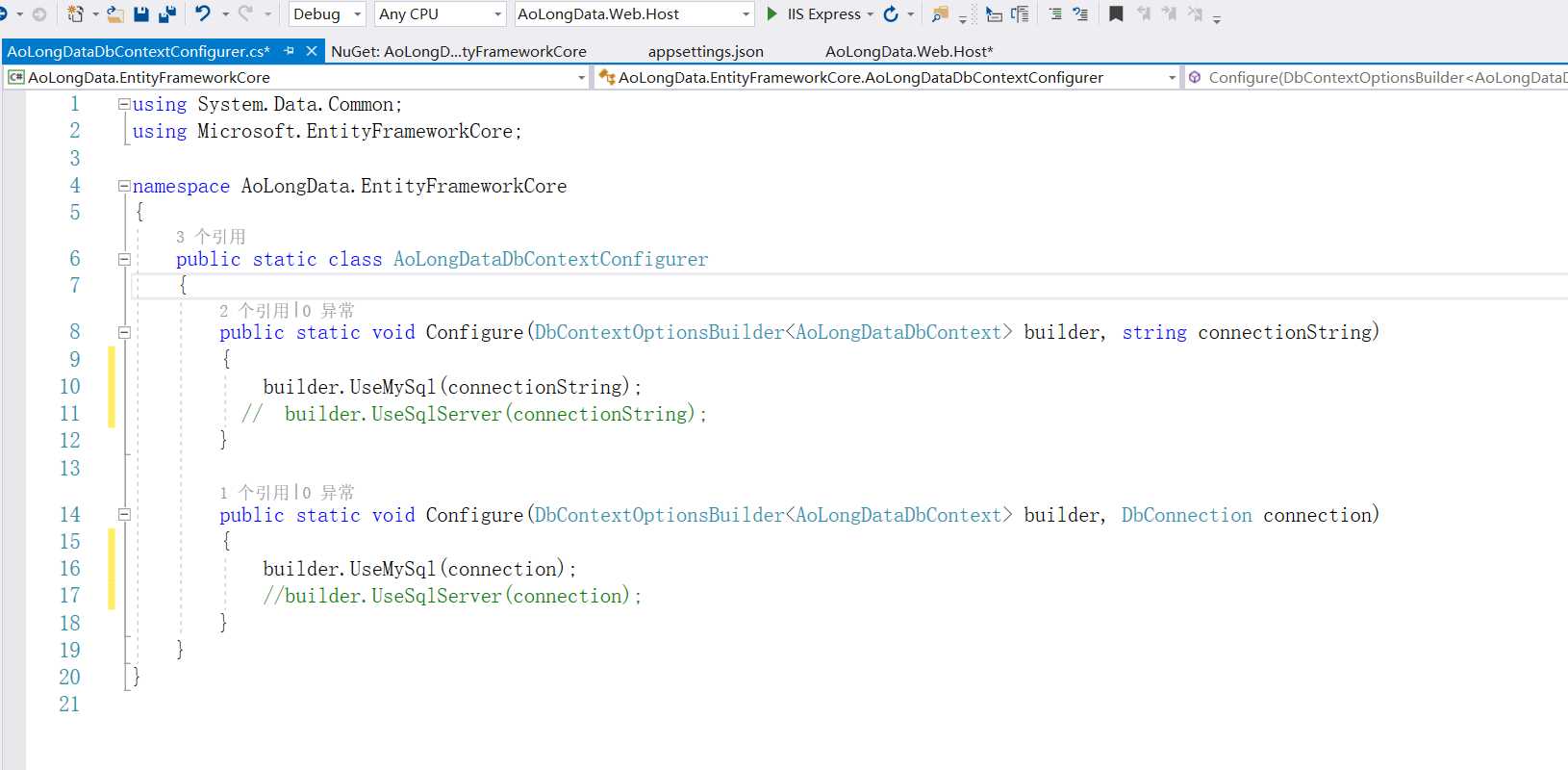Clear all bookmarks icon

(x=1195, y=13)
